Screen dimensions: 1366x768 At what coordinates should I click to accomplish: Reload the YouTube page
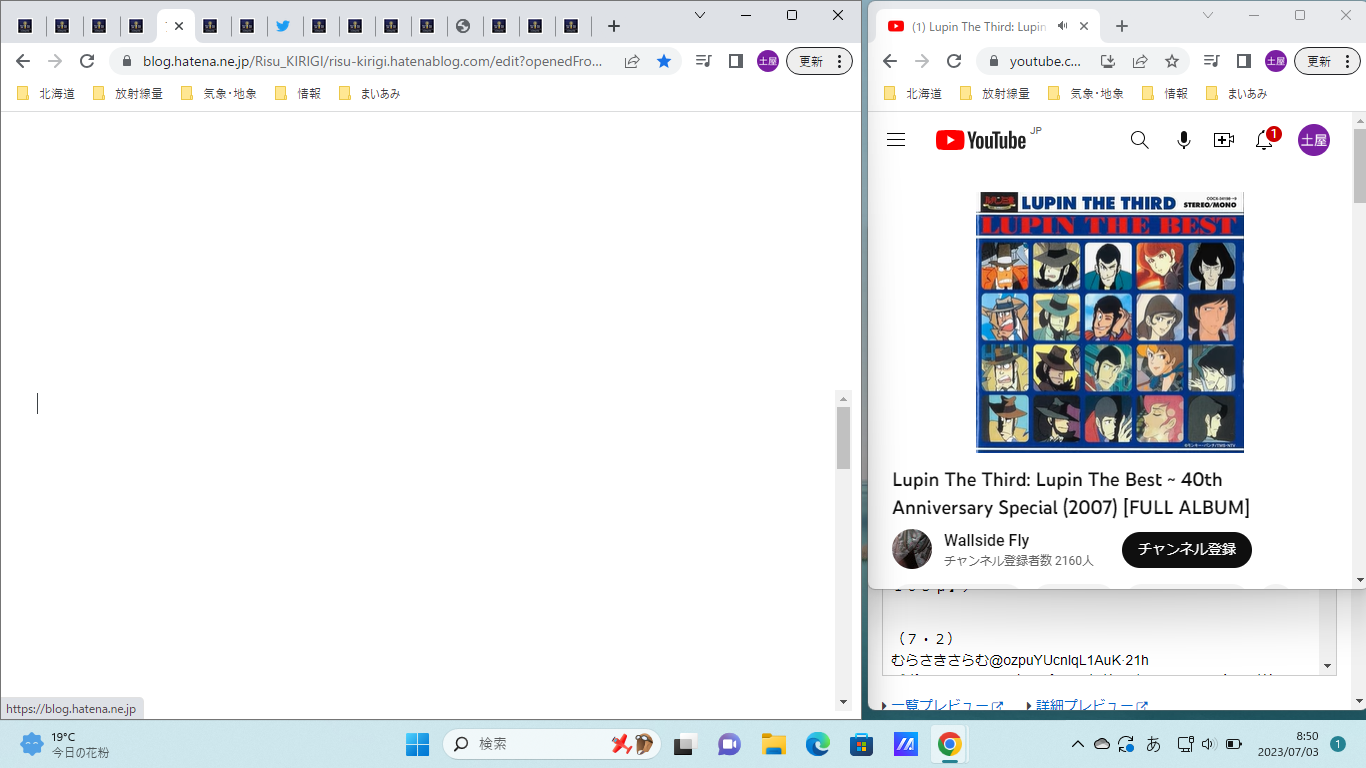(954, 61)
